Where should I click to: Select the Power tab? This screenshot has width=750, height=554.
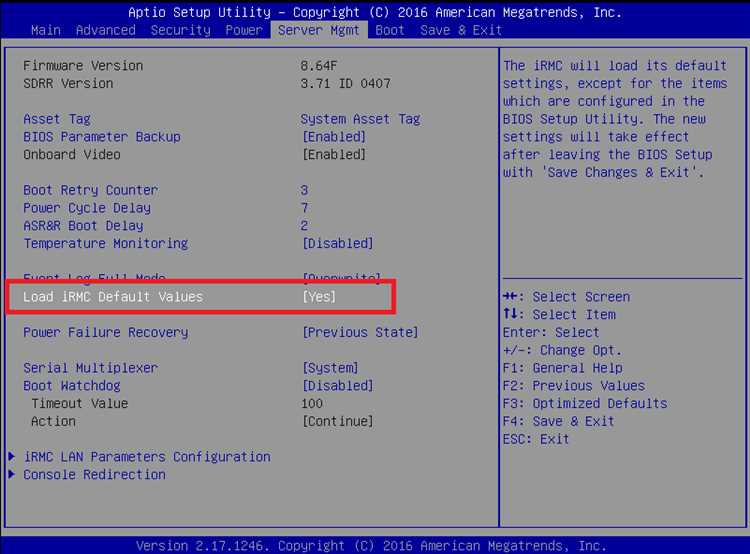tap(244, 30)
